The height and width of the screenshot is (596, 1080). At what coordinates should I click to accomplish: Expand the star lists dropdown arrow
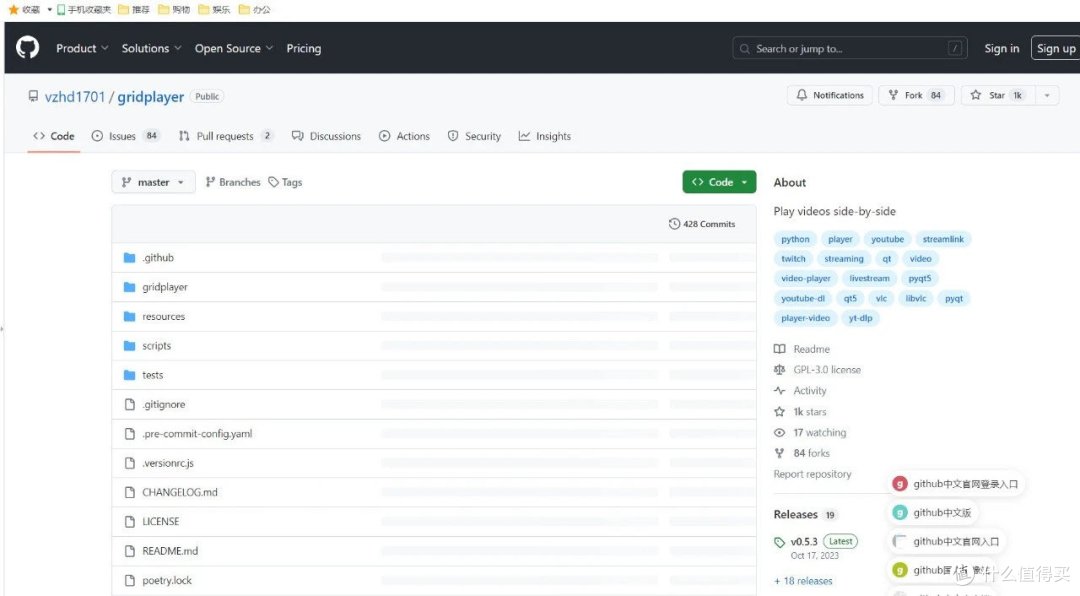(x=1047, y=95)
